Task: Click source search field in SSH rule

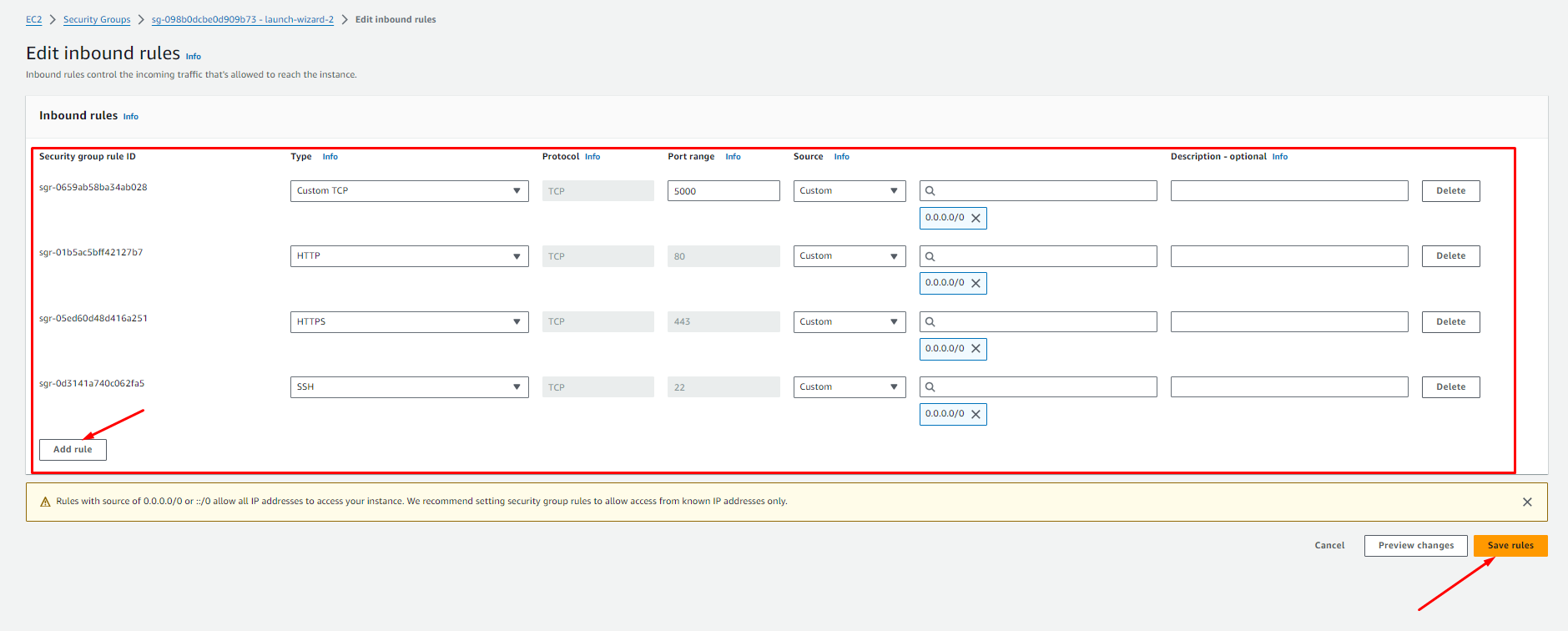Action: click(x=1038, y=387)
